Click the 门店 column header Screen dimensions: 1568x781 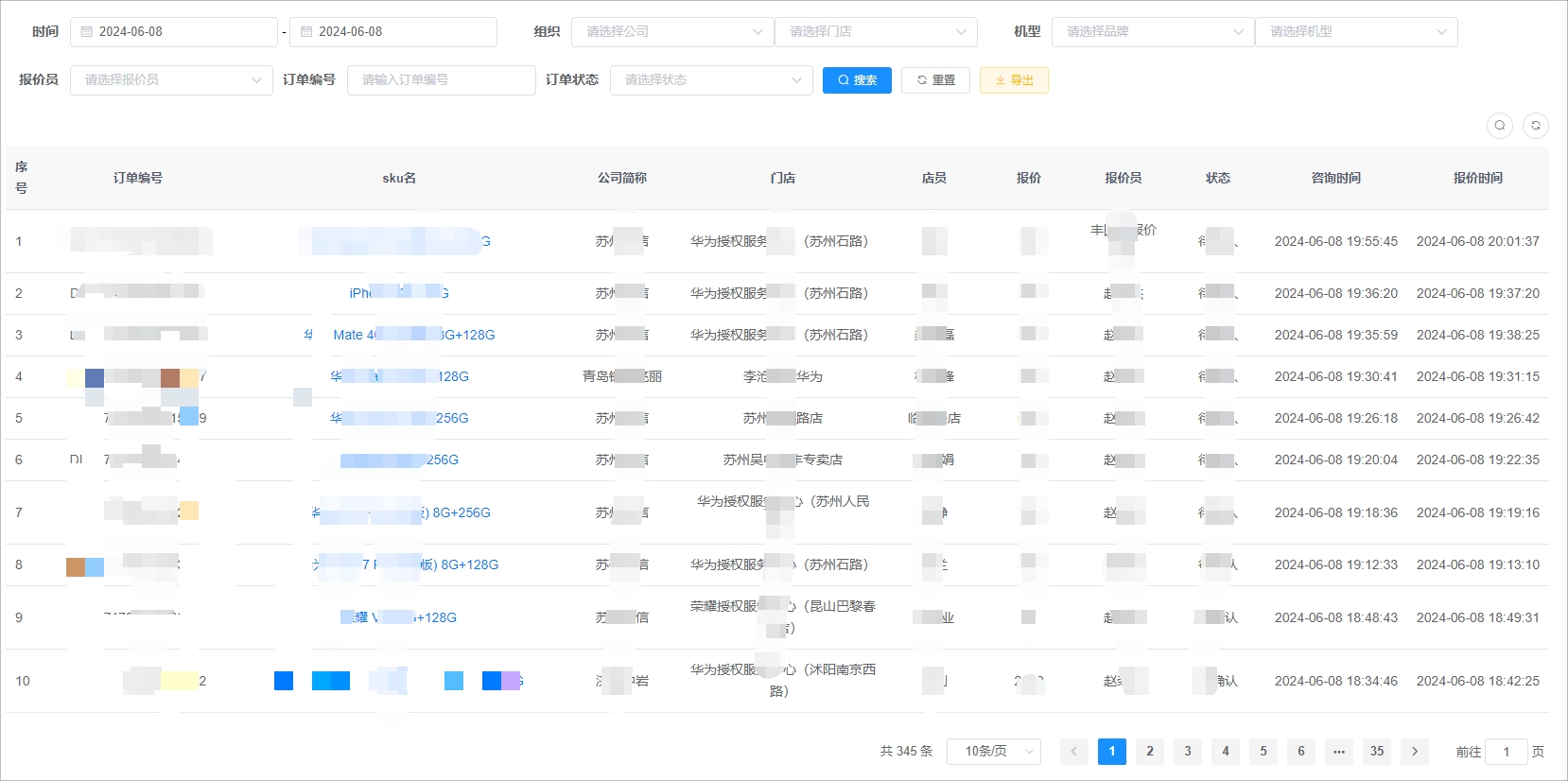[783, 178]
